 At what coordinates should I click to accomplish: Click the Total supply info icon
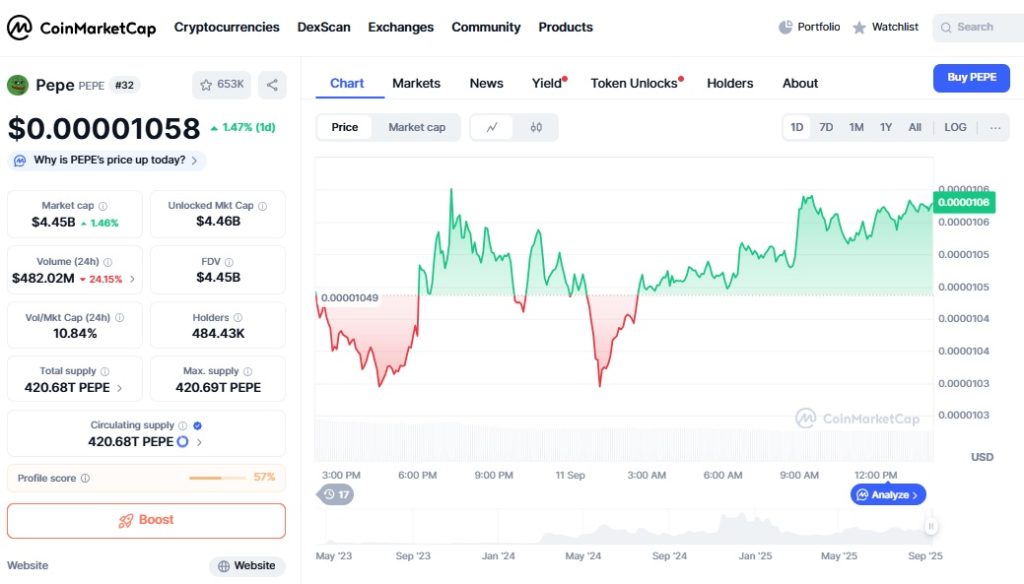104,371
